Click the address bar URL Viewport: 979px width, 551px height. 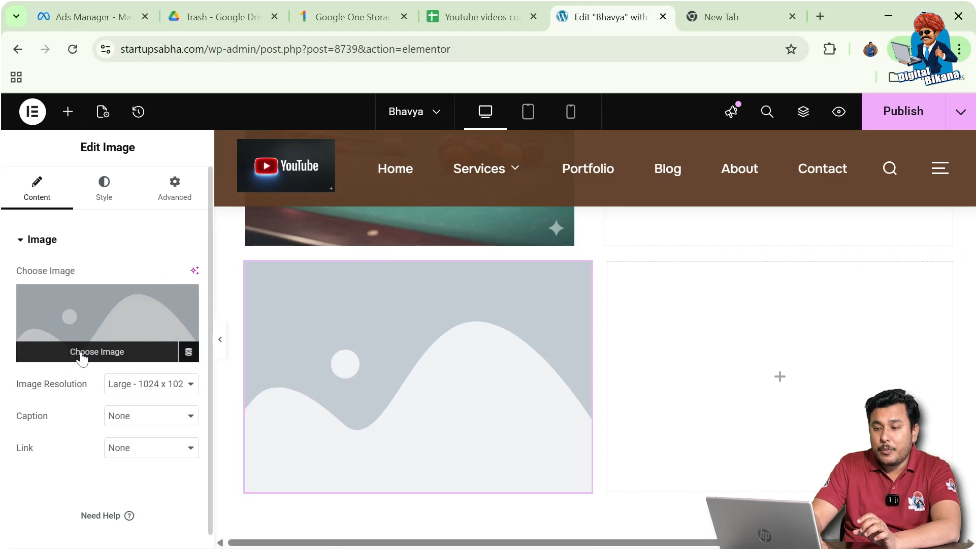(285, 49)
